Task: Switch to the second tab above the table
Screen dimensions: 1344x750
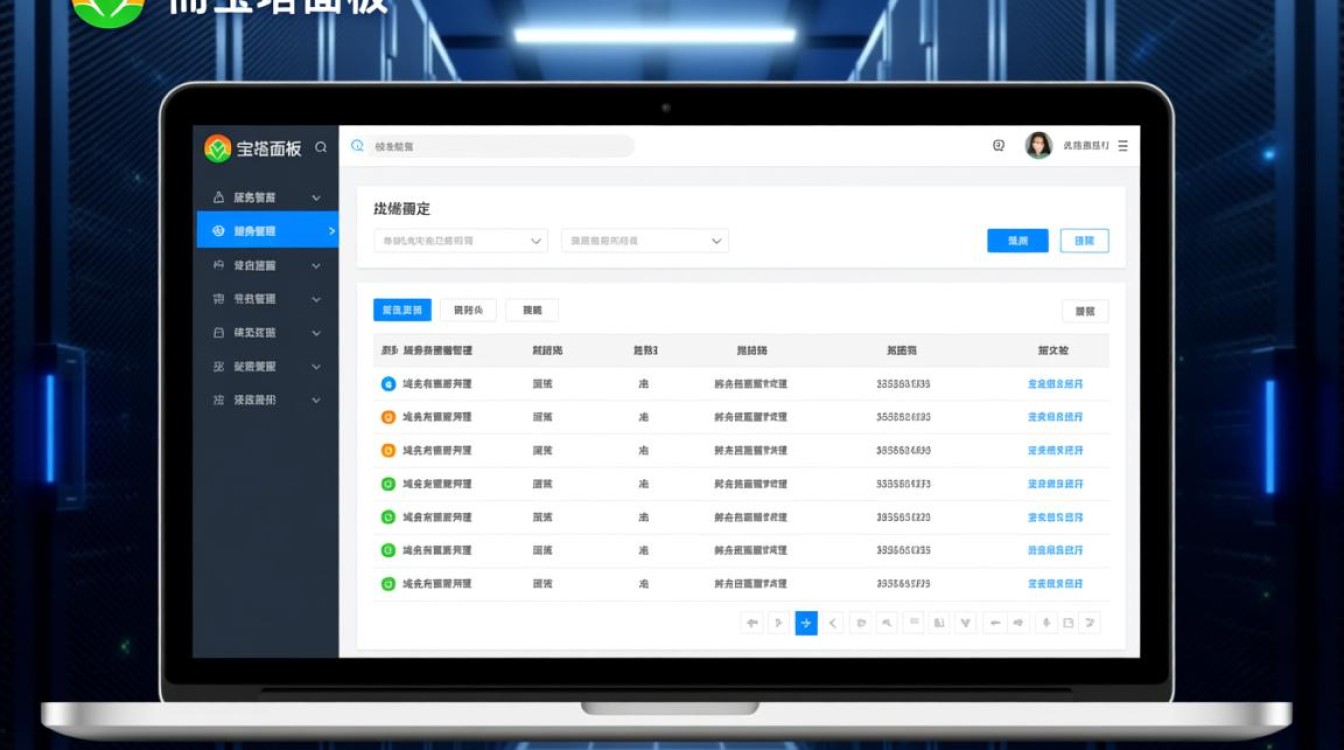Action: pos(468,311)
